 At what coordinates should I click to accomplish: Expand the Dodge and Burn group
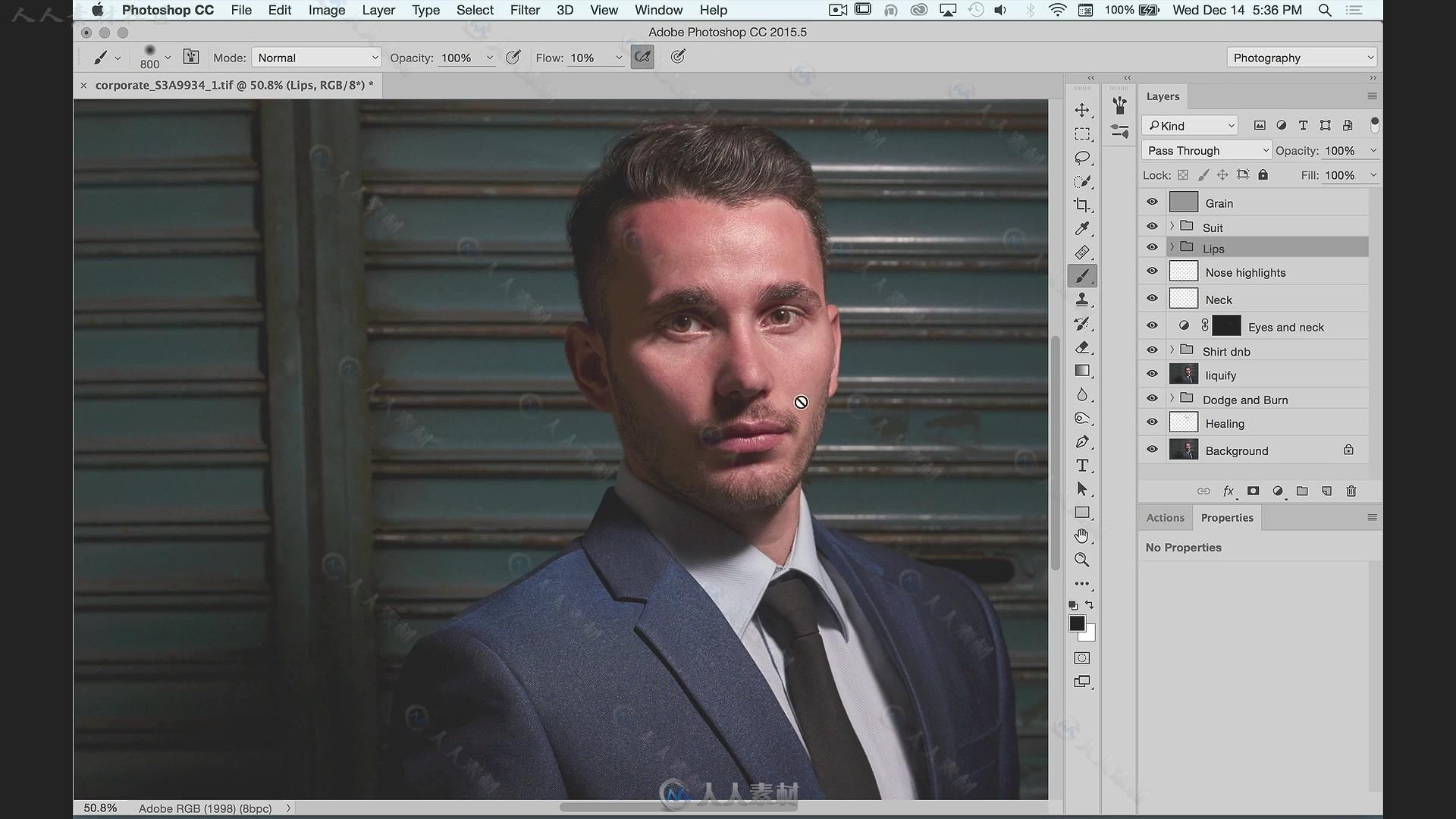tap(1172, 398)
